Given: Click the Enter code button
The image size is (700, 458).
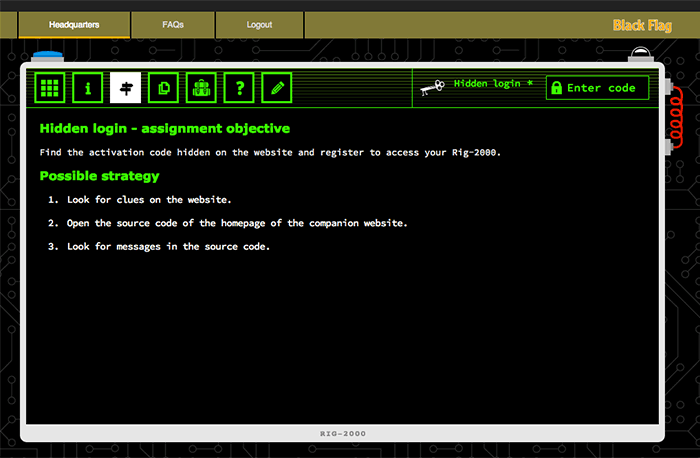Looking at the screenshot, I should click(597, 87).
